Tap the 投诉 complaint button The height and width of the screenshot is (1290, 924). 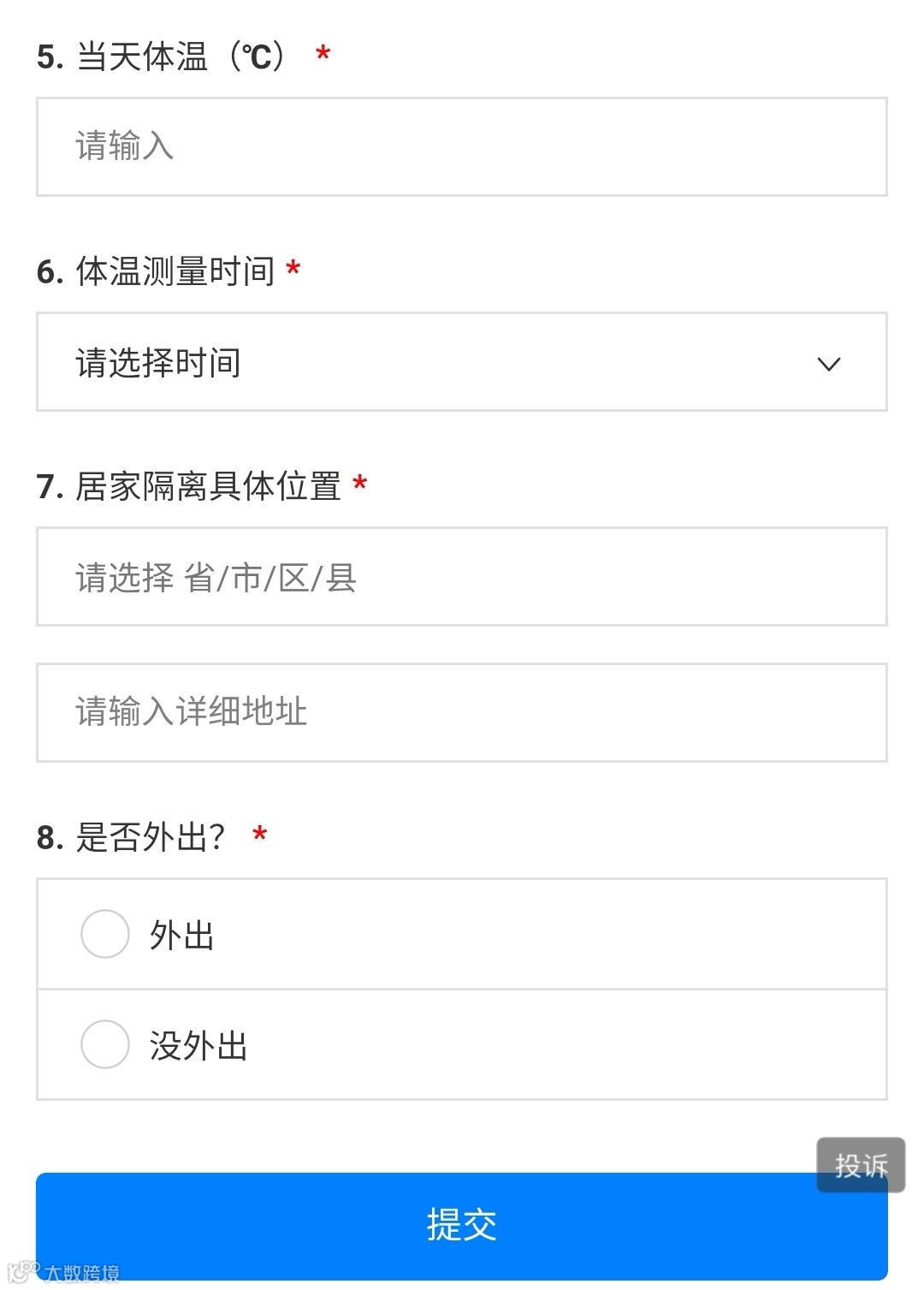861,1165
